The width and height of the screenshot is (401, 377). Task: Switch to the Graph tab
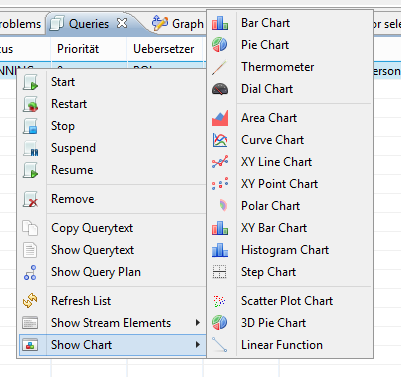(177, 24)
